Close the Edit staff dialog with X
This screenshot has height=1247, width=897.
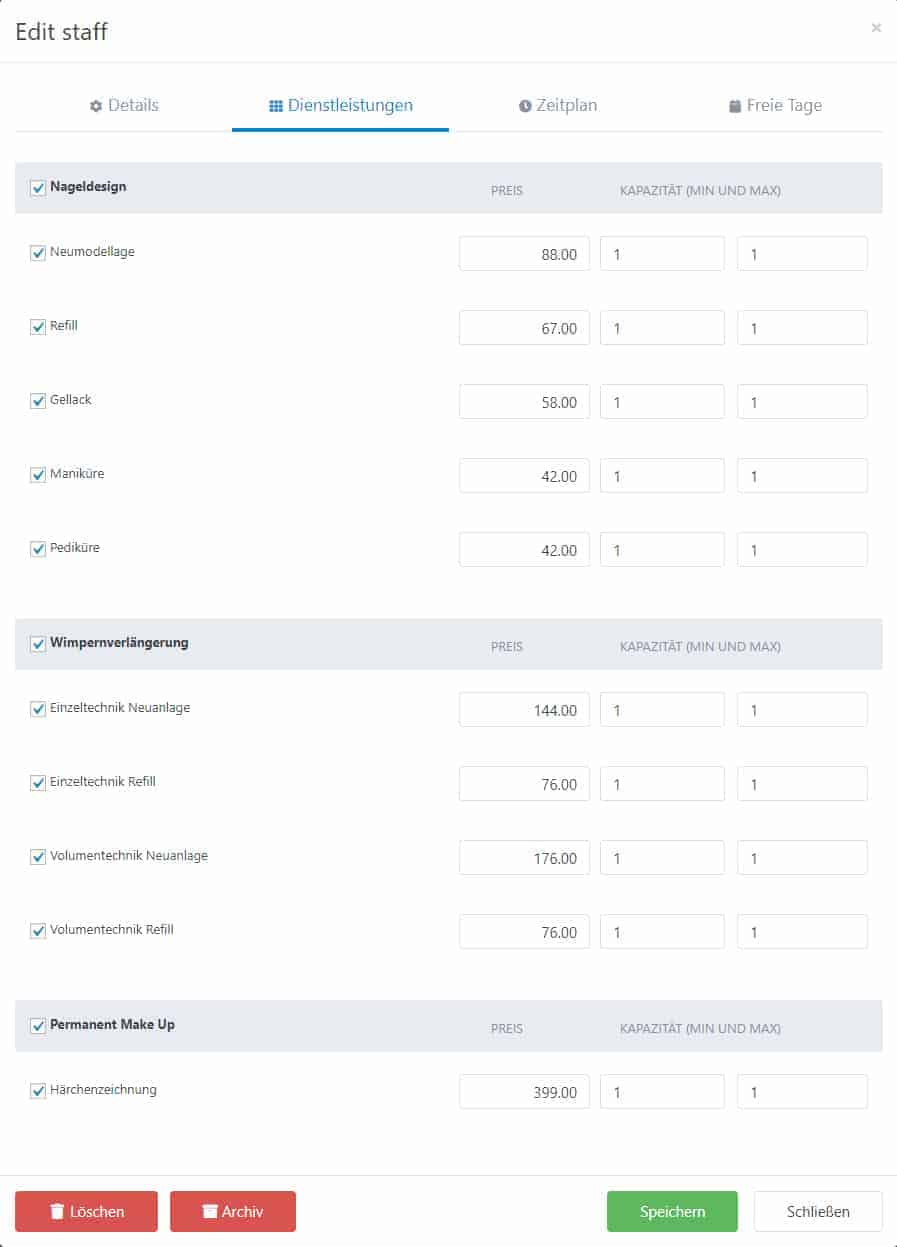pos(876,28)
